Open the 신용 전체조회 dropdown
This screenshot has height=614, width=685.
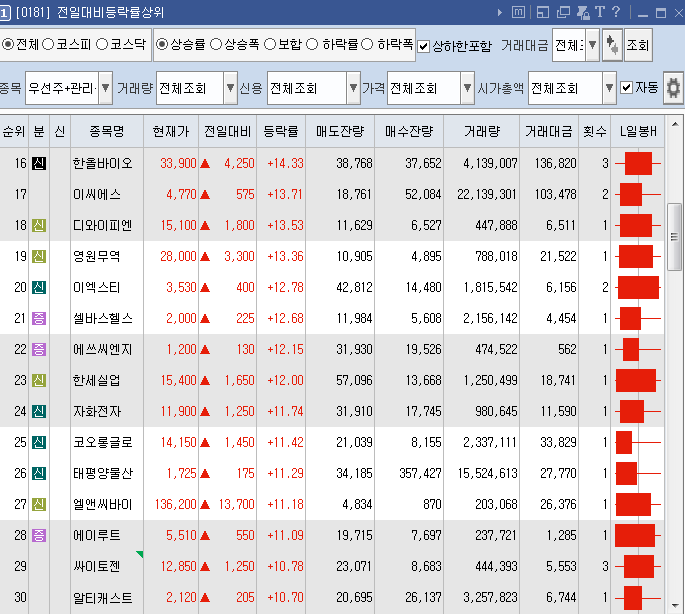(x=353, y=88)
